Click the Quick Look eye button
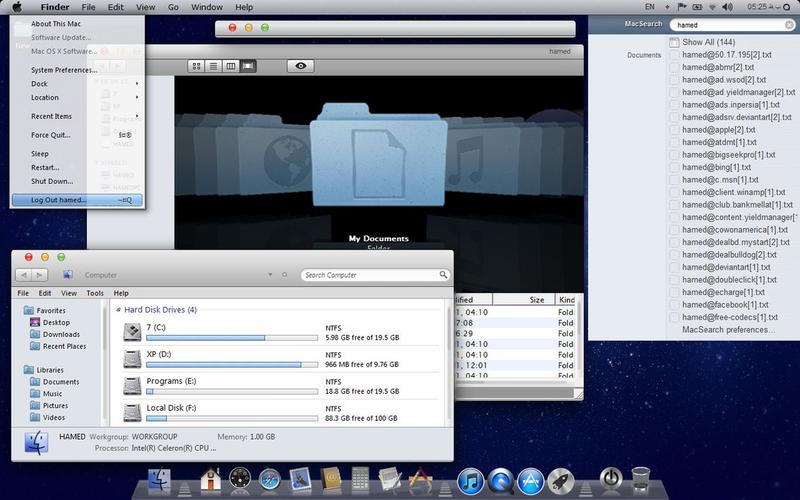This screenshot has width=800, height=500. coord(301,66)
